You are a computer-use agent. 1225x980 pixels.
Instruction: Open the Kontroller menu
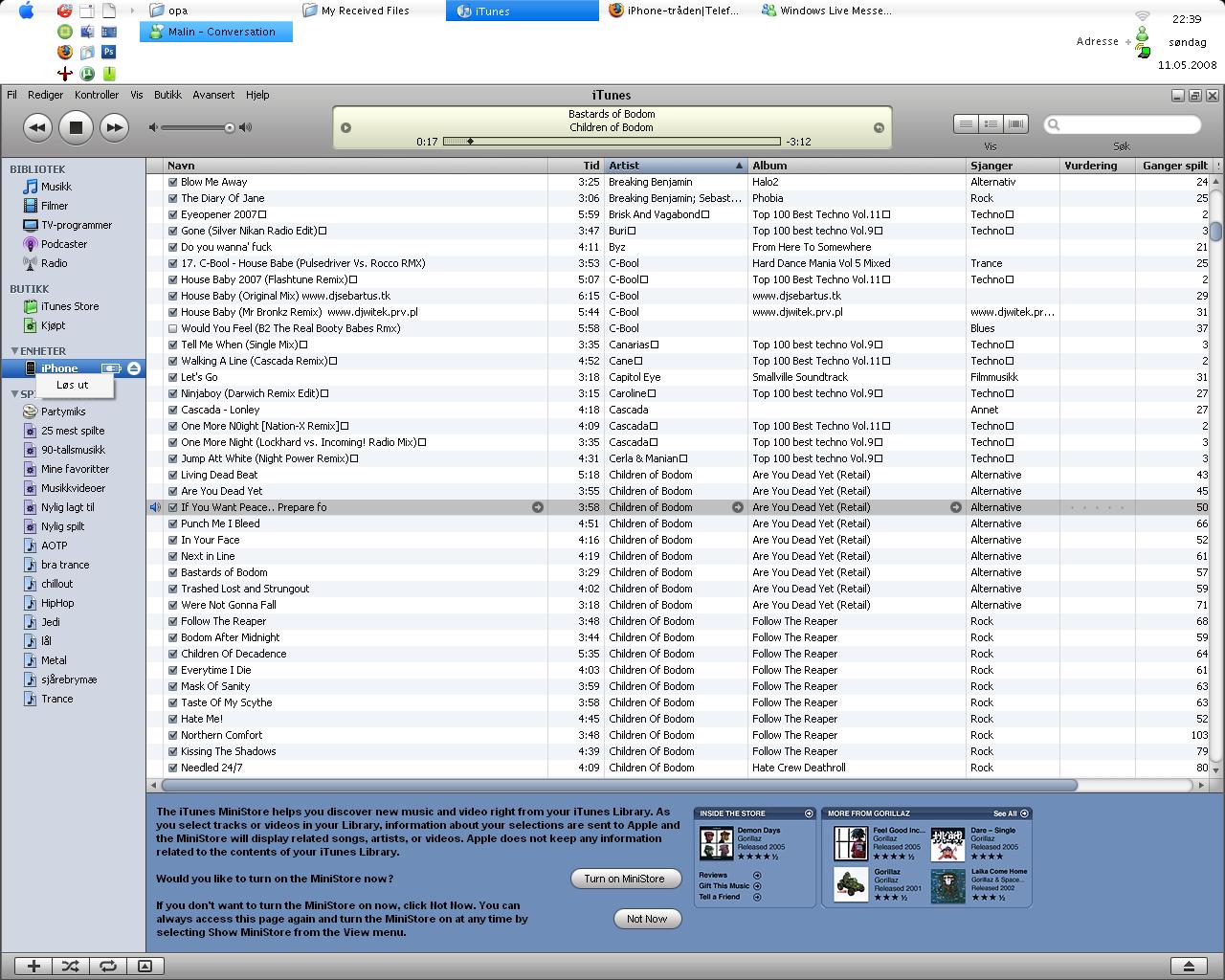point(97,95)
